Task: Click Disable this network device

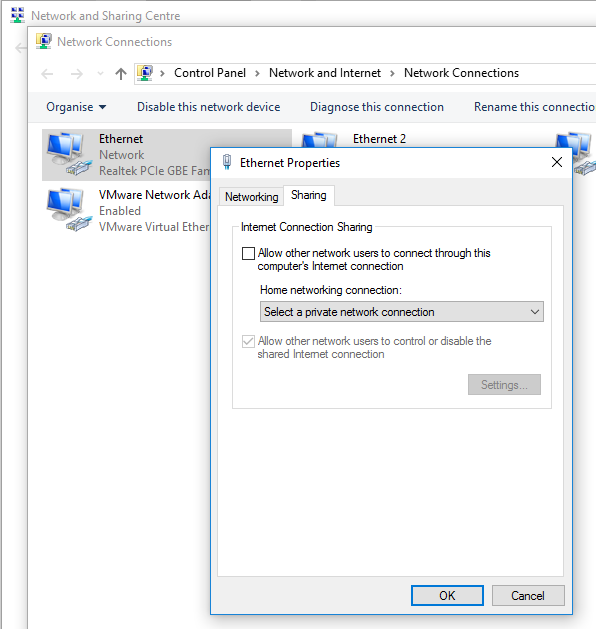Action: point(209,107)
